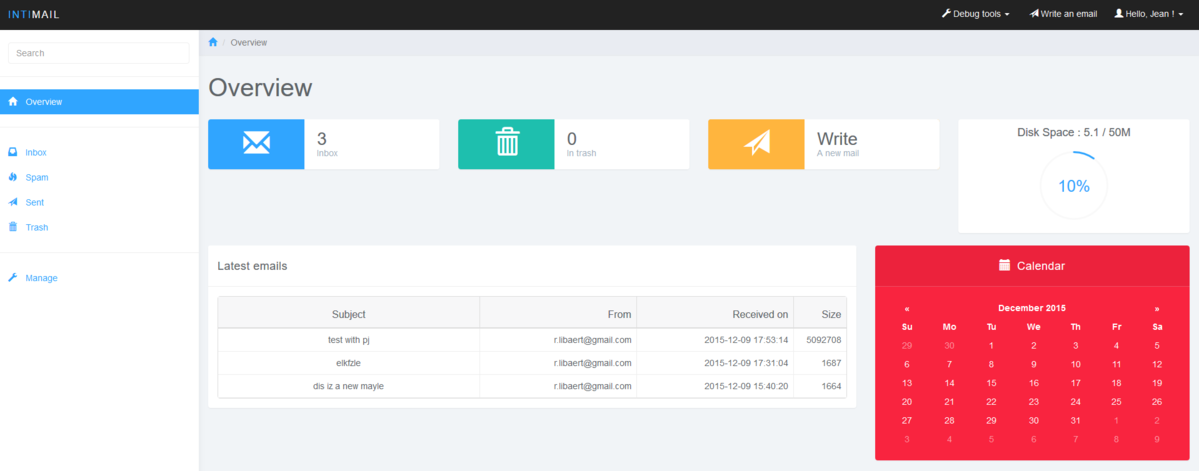This screenshot has height=471, width=1199.
Task: Click the green trash can tile icon
Action: pos(506,144)
